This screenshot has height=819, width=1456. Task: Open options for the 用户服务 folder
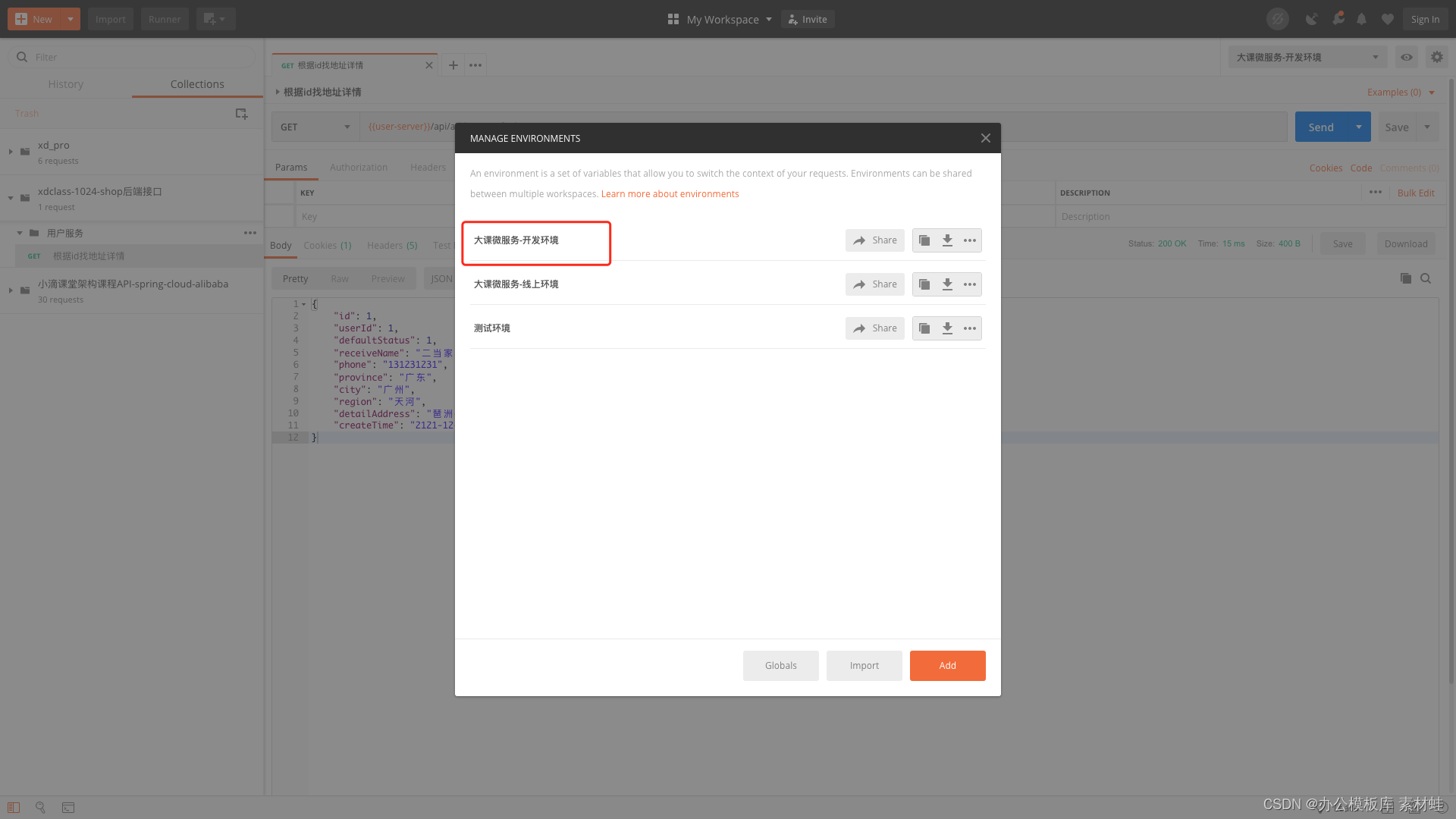point(250,233)
